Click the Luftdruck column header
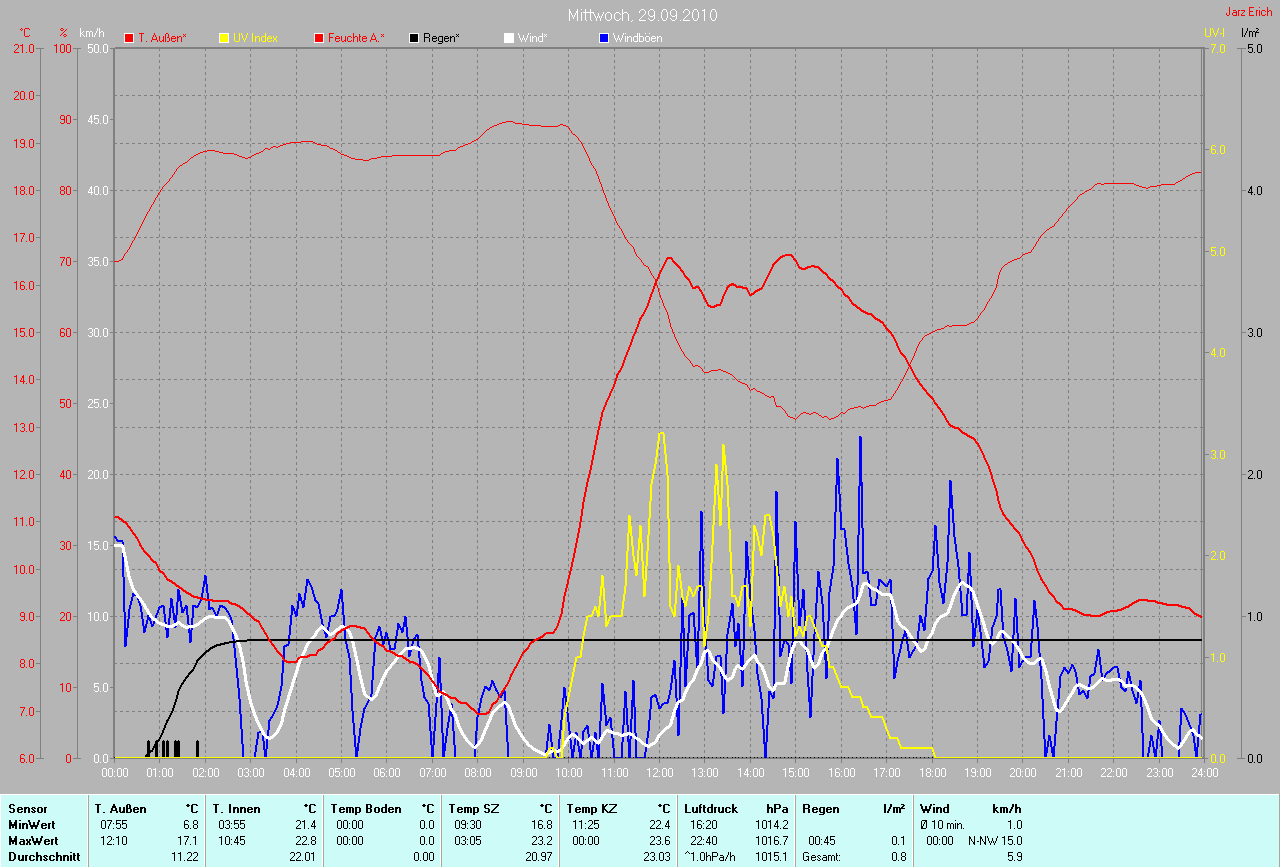The width and height of the screenshot is (1280, 867). pos(709,808)
